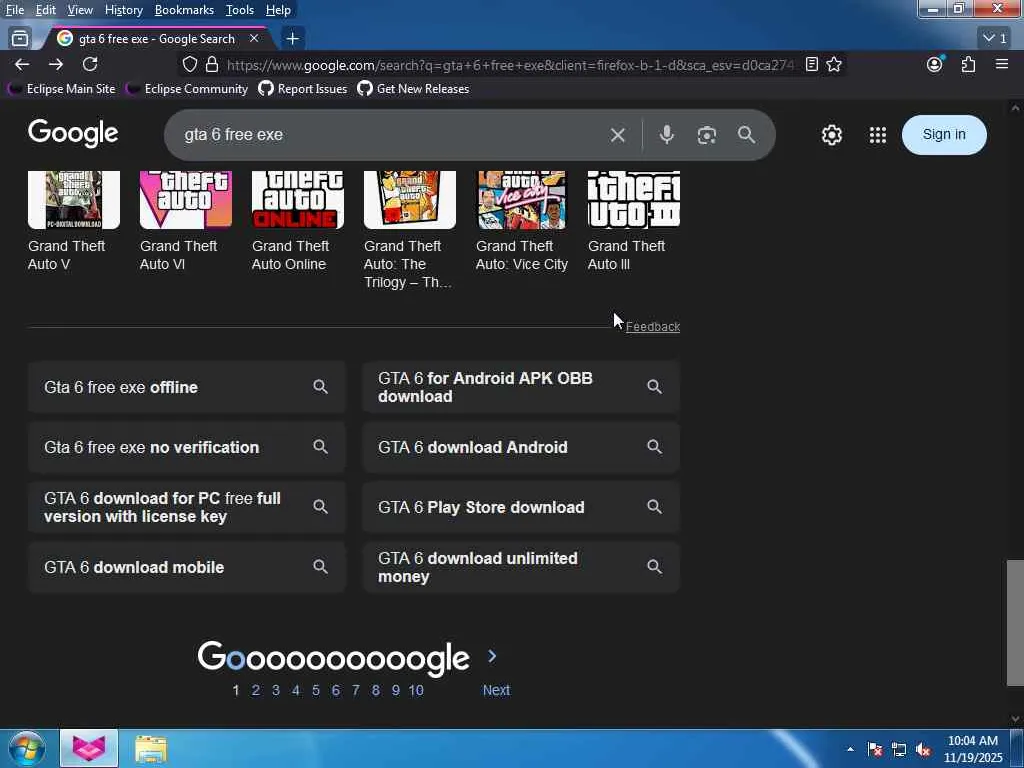Image resolution: width=1024 pixels, height=768 pixels.
Task: Open Eclipse Main Site bookmark
Action: click(x=61, y=89)
